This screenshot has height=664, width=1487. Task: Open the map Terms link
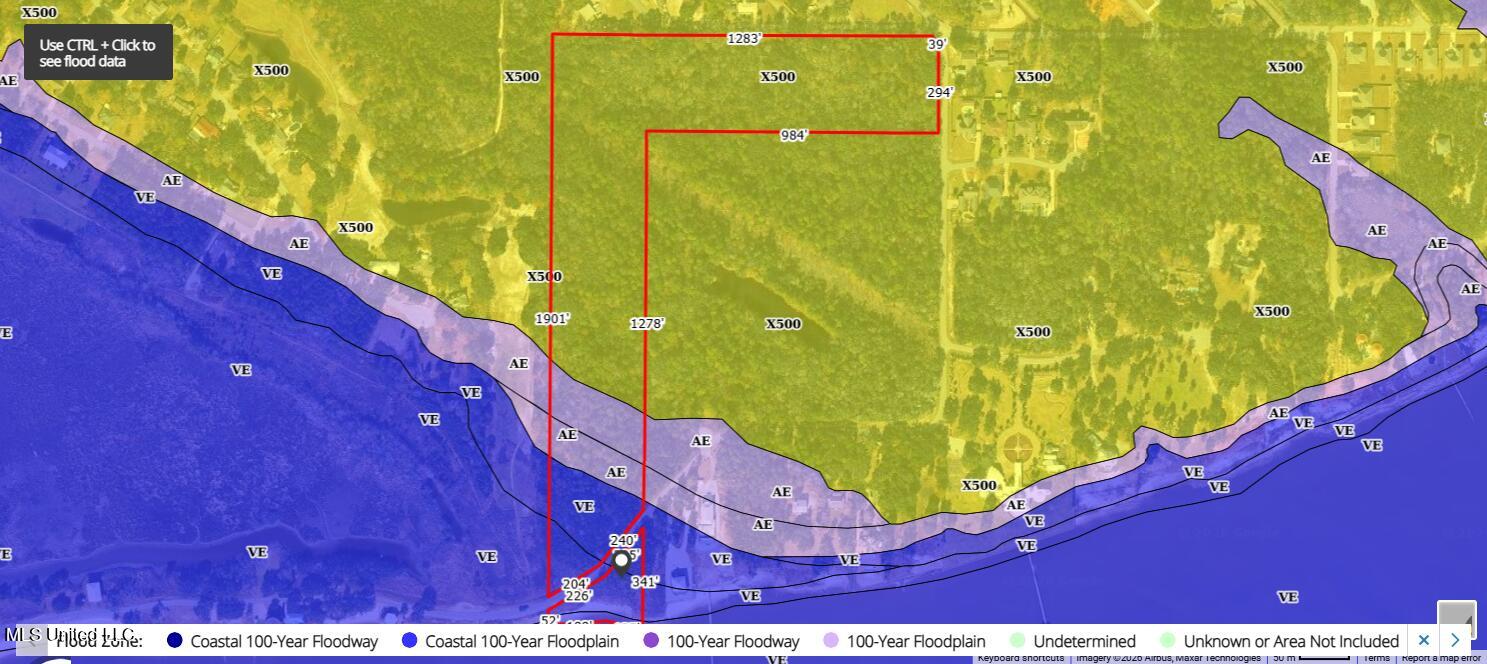pos(1376,658)
